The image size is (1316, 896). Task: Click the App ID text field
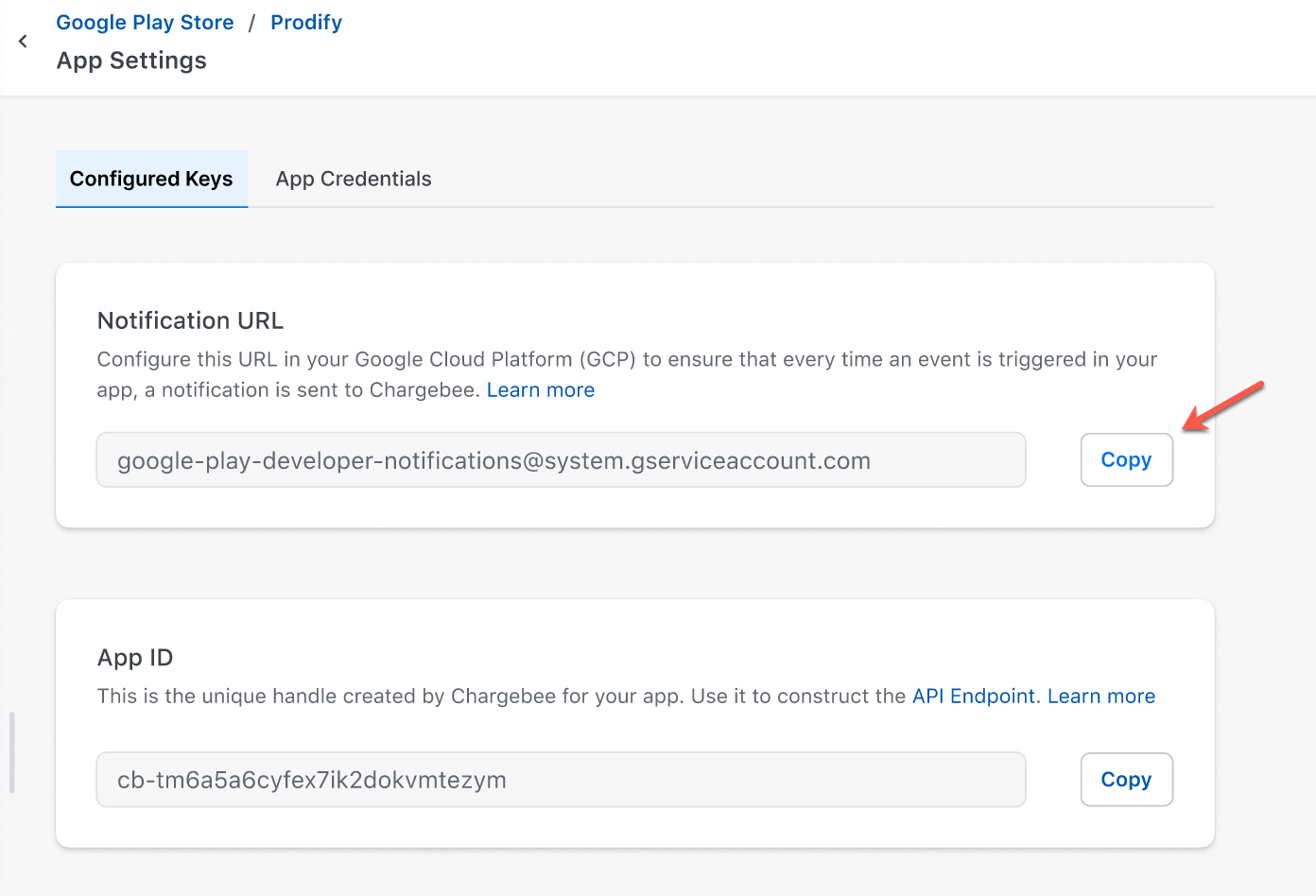[x=561, y=780]
